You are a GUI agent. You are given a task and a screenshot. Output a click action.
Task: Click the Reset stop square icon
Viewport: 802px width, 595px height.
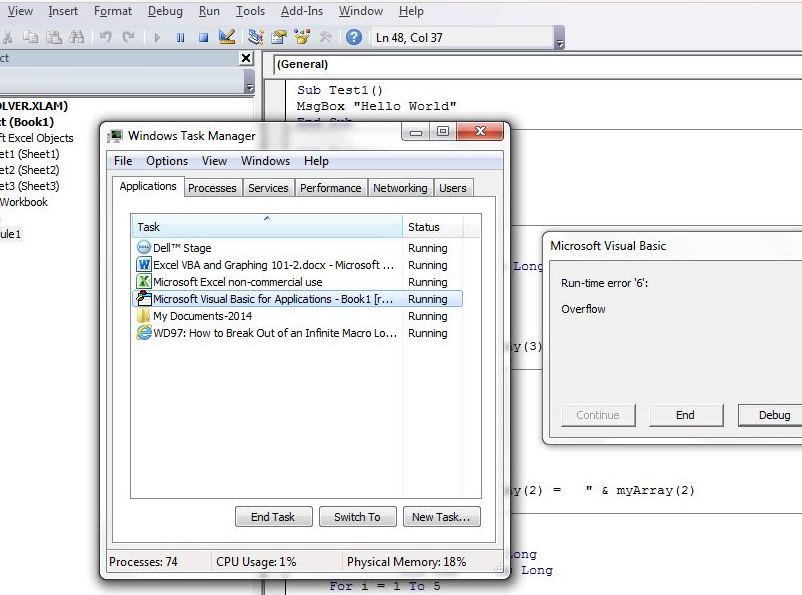(x=204, y=37)
